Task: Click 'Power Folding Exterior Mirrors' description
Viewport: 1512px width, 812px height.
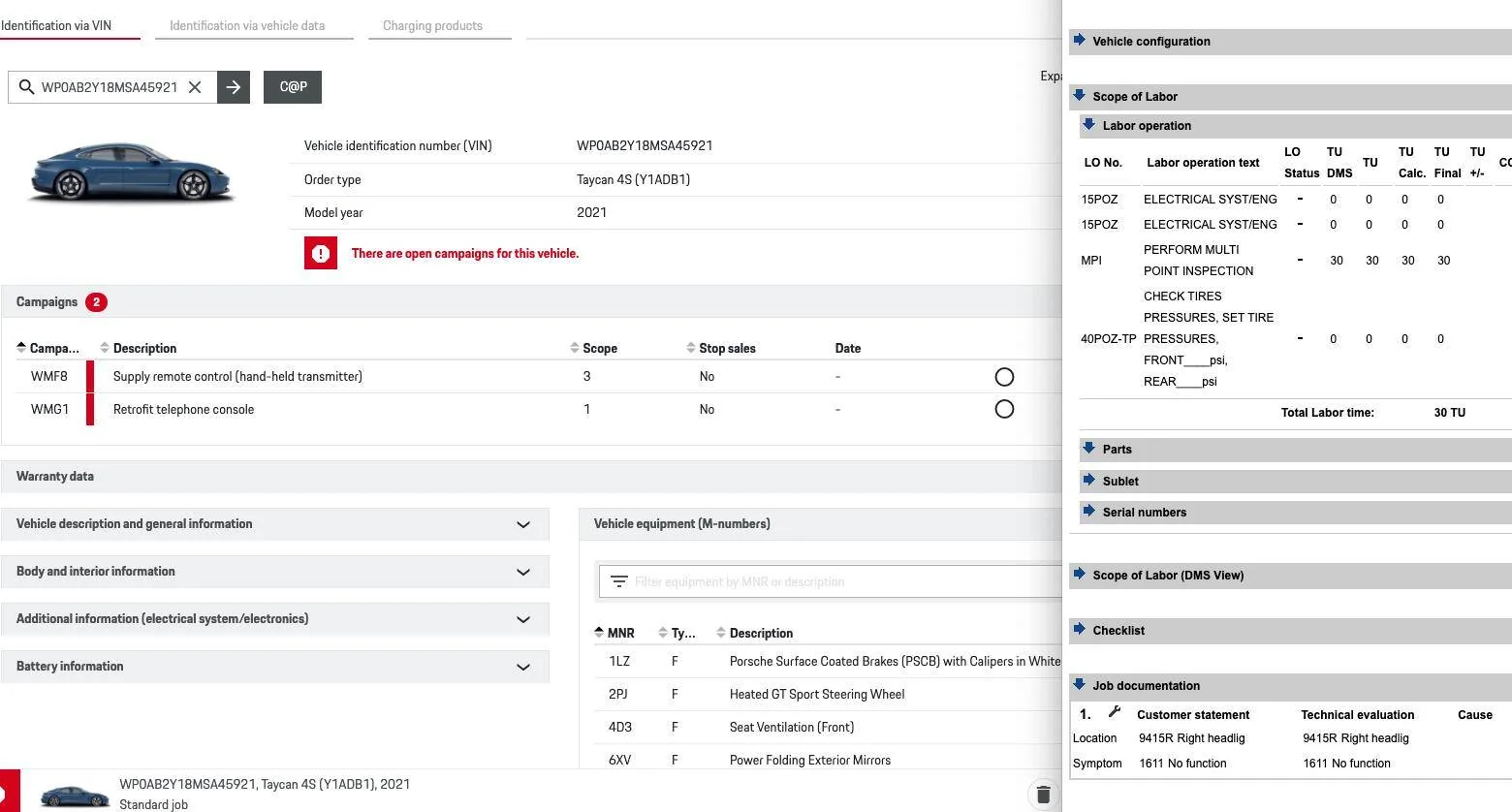Action: click(809, 761)
